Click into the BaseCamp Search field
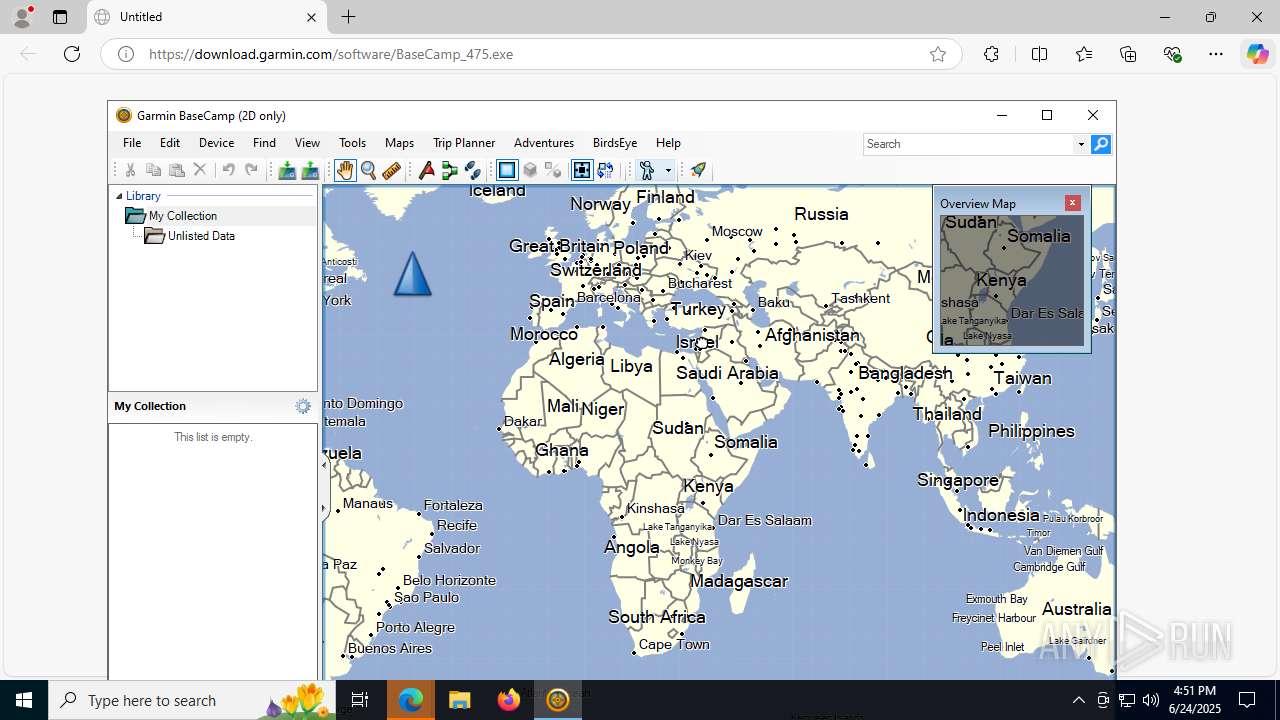Viewport: 1280px width, 720px height. (x=968, y=144)
